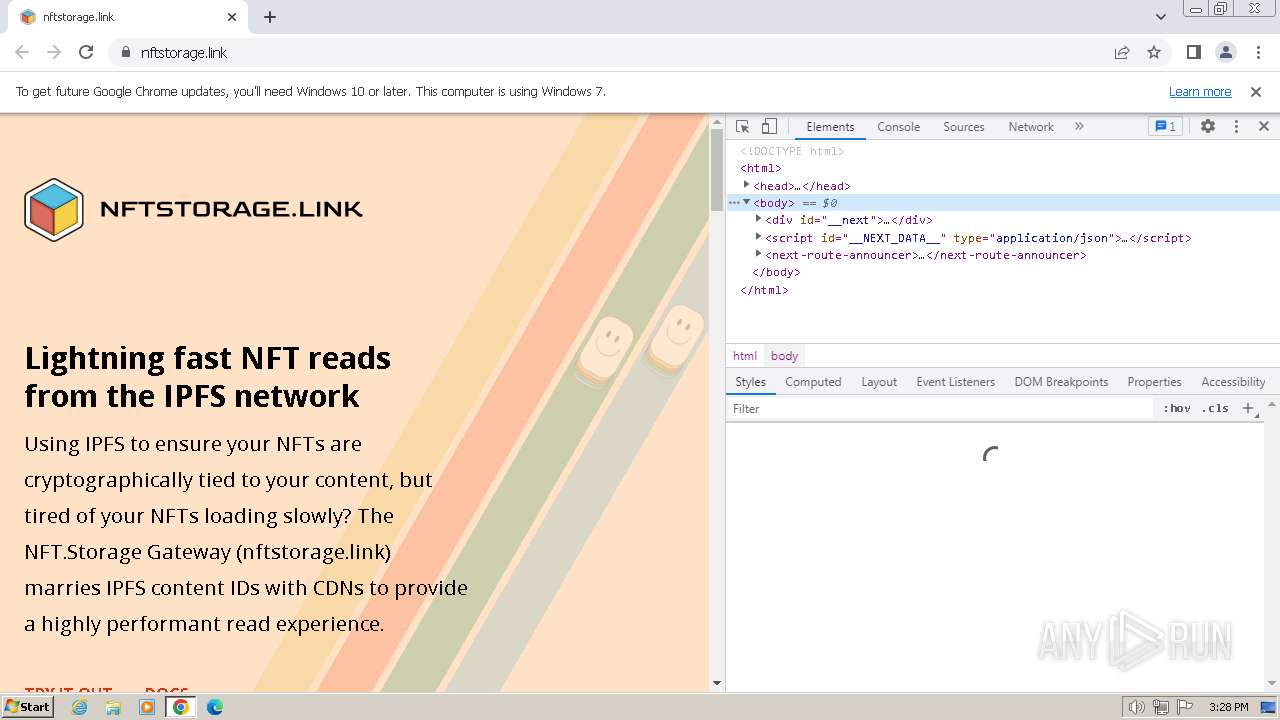Toggle the .cls classes button
Image resolution: width=1280 pixels, height=720 pixels.
[x=1215, y=408]
